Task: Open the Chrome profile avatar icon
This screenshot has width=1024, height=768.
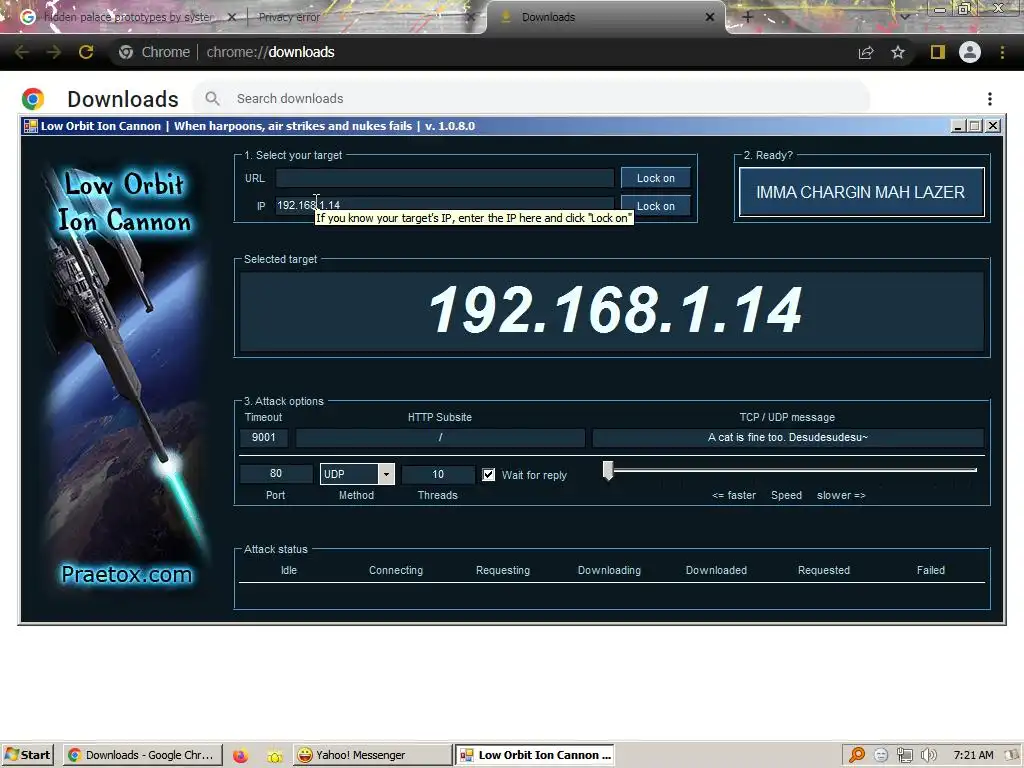Action: click(970, 52)
